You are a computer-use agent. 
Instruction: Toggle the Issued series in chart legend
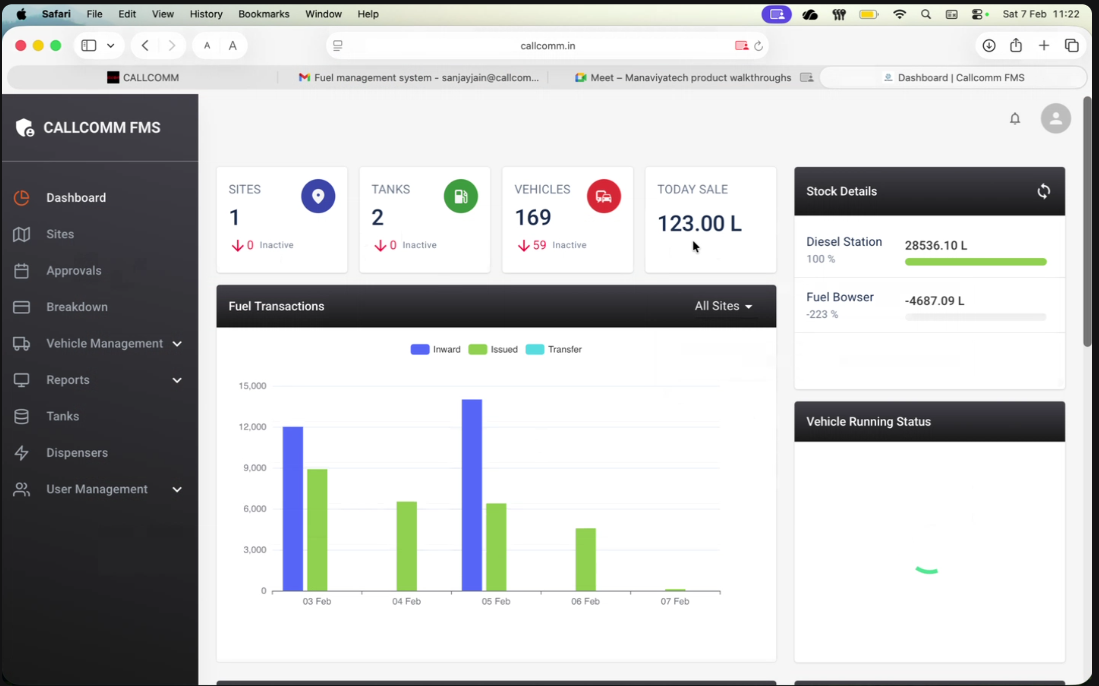click(x=490, y=349)
